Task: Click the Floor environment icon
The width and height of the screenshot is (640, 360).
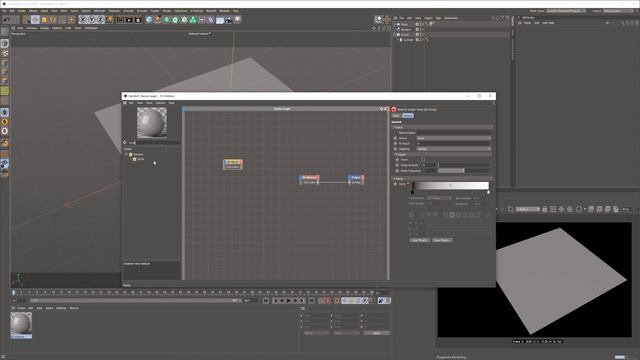Action: click(220, 20)
